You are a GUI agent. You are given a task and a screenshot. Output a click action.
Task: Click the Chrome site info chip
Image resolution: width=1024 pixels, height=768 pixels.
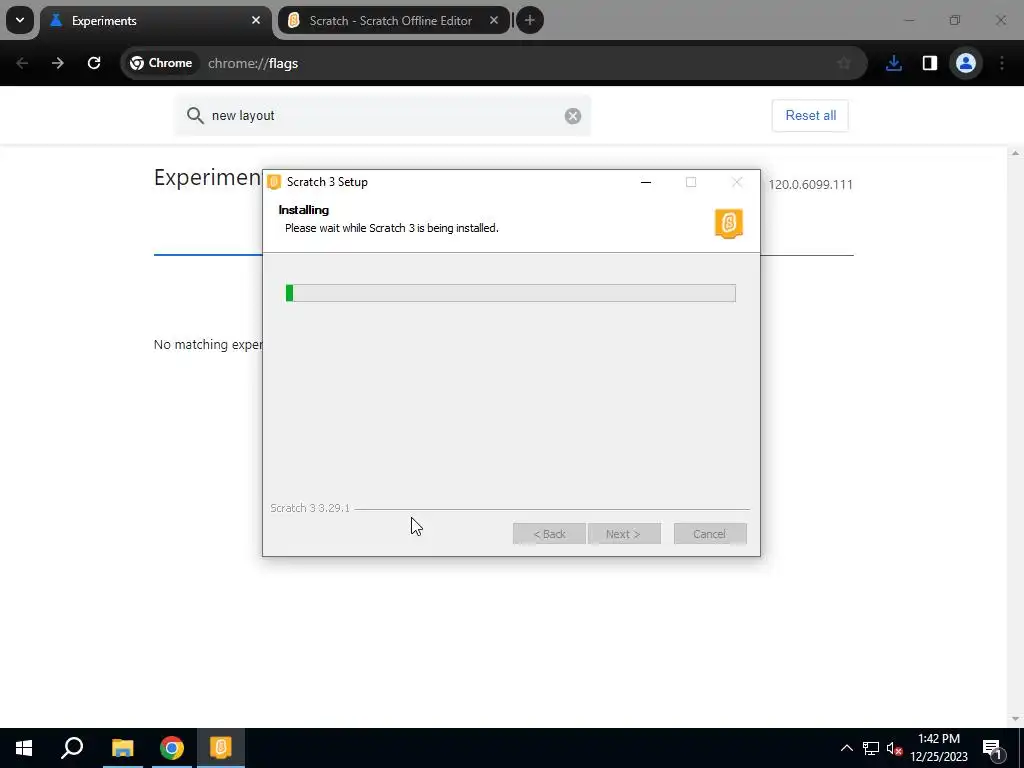click(161, 63)
